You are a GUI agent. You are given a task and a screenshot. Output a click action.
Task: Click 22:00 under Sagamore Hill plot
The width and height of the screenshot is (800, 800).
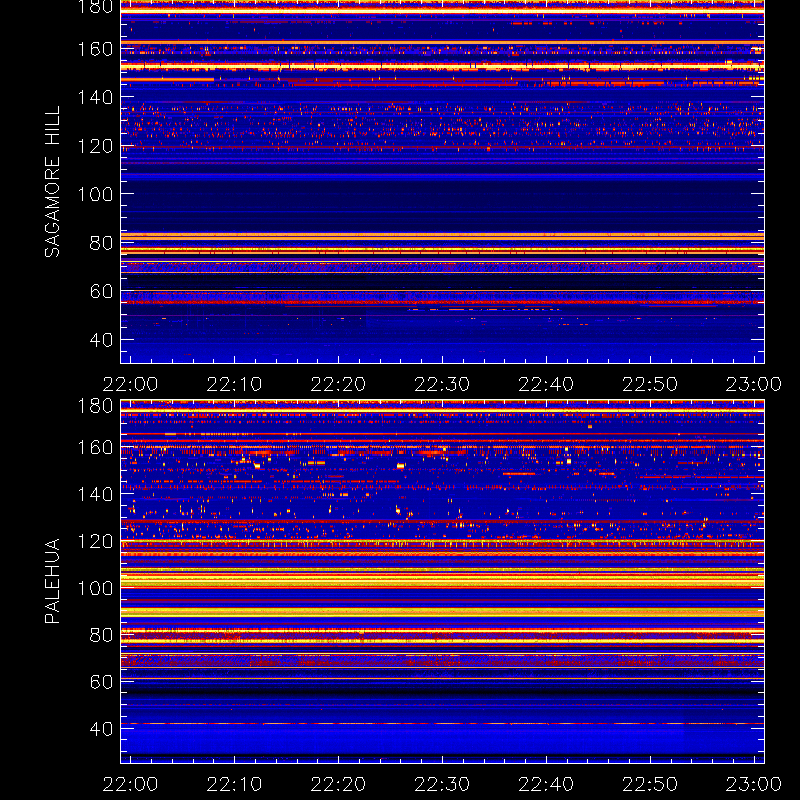point(130,384)
